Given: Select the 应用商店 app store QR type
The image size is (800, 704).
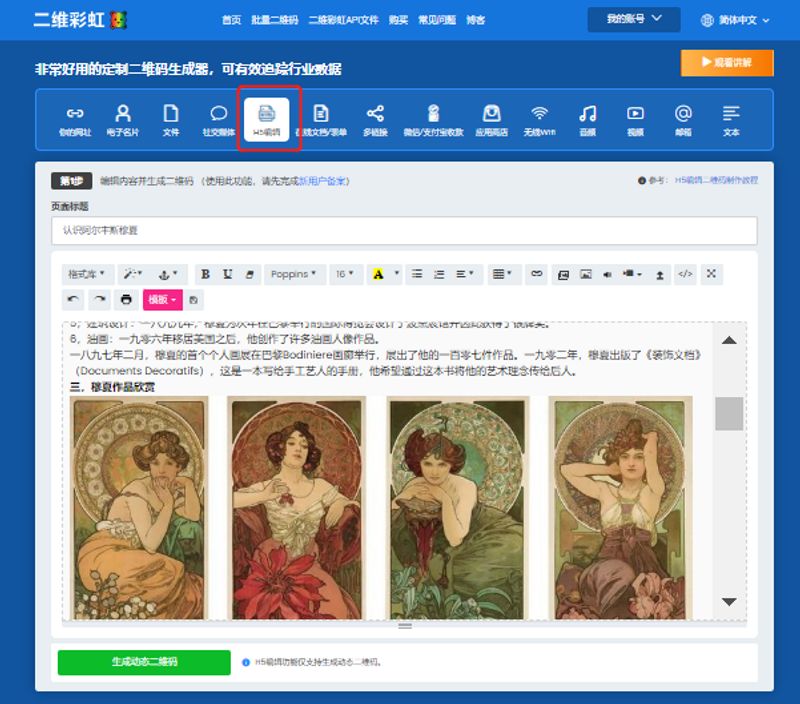Looking at the screenshot, I should (x=491, y=119).
